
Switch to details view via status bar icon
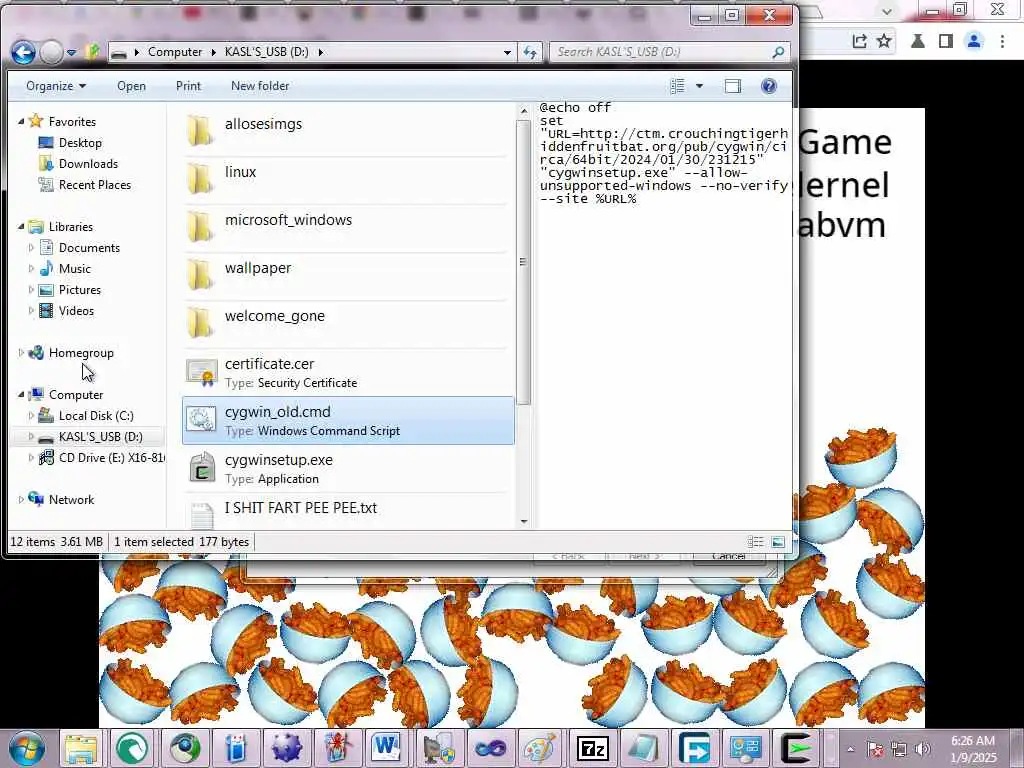756,542
